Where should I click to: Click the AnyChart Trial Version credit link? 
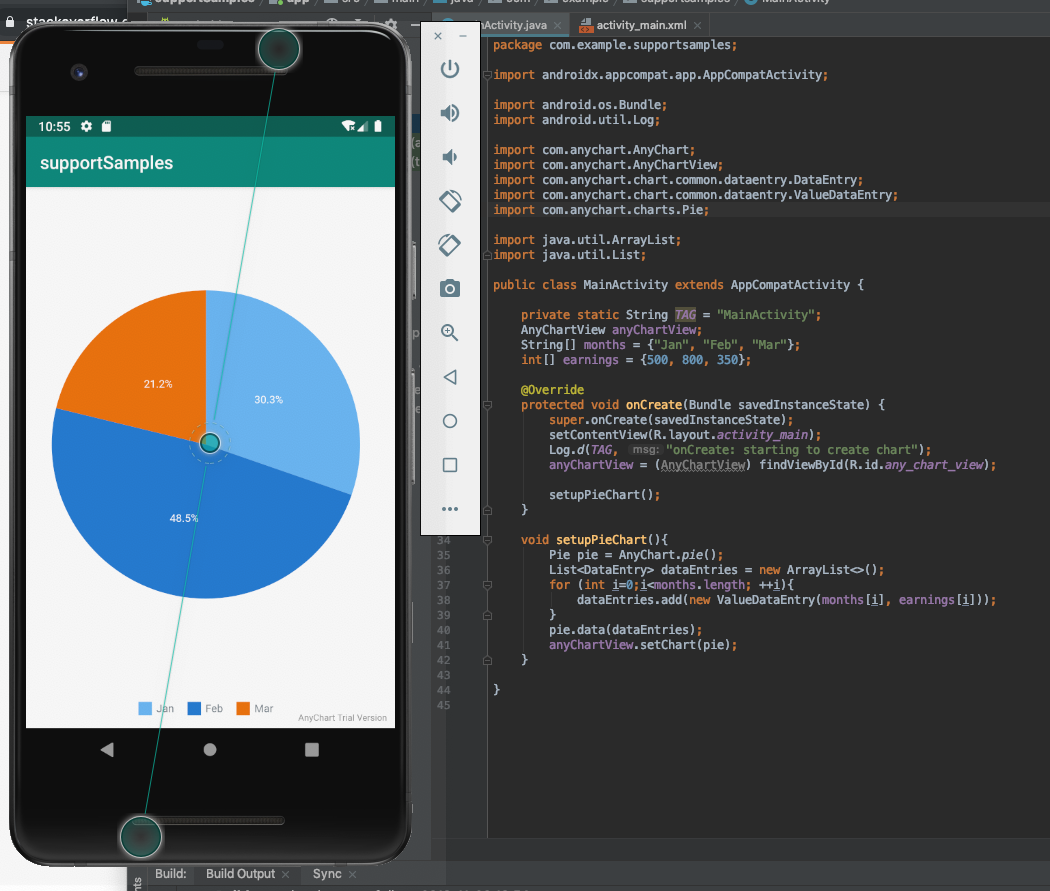342,718
